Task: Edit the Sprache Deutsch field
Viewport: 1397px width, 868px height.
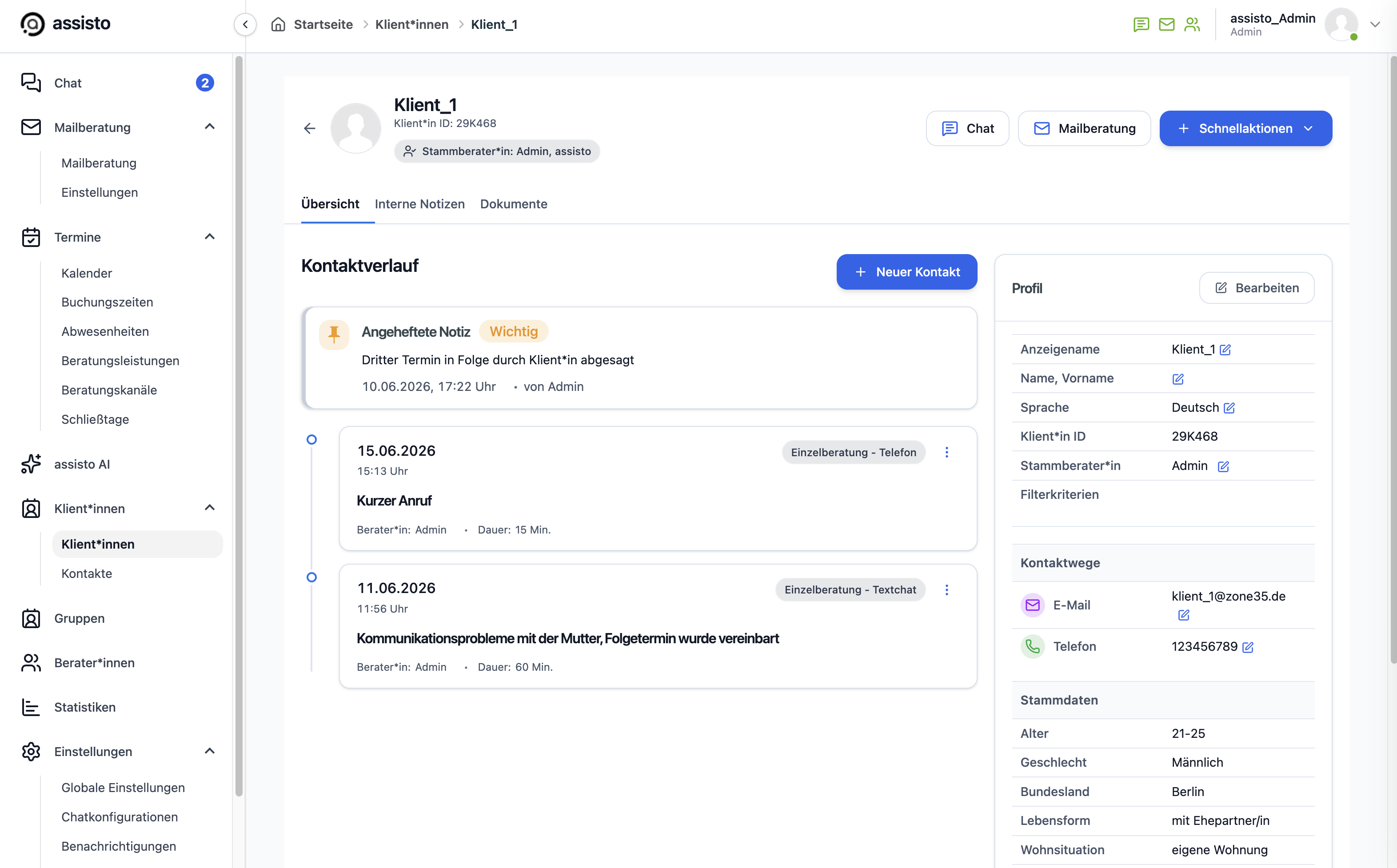Action: point(1229,408)
